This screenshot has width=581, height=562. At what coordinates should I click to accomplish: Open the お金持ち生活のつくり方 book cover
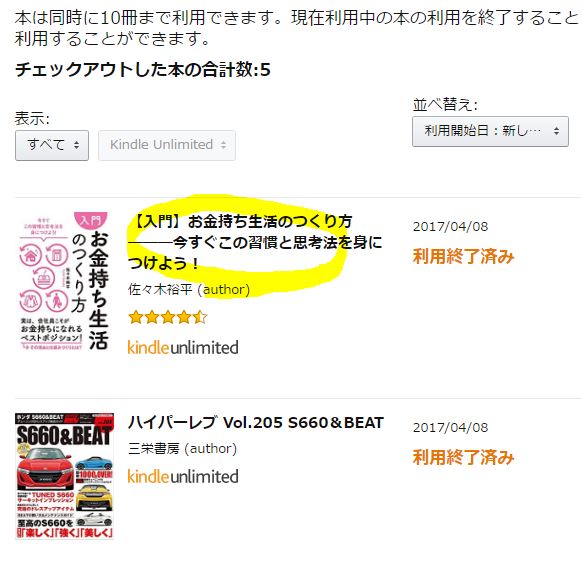pyautogui.click(x=64, y=282)
